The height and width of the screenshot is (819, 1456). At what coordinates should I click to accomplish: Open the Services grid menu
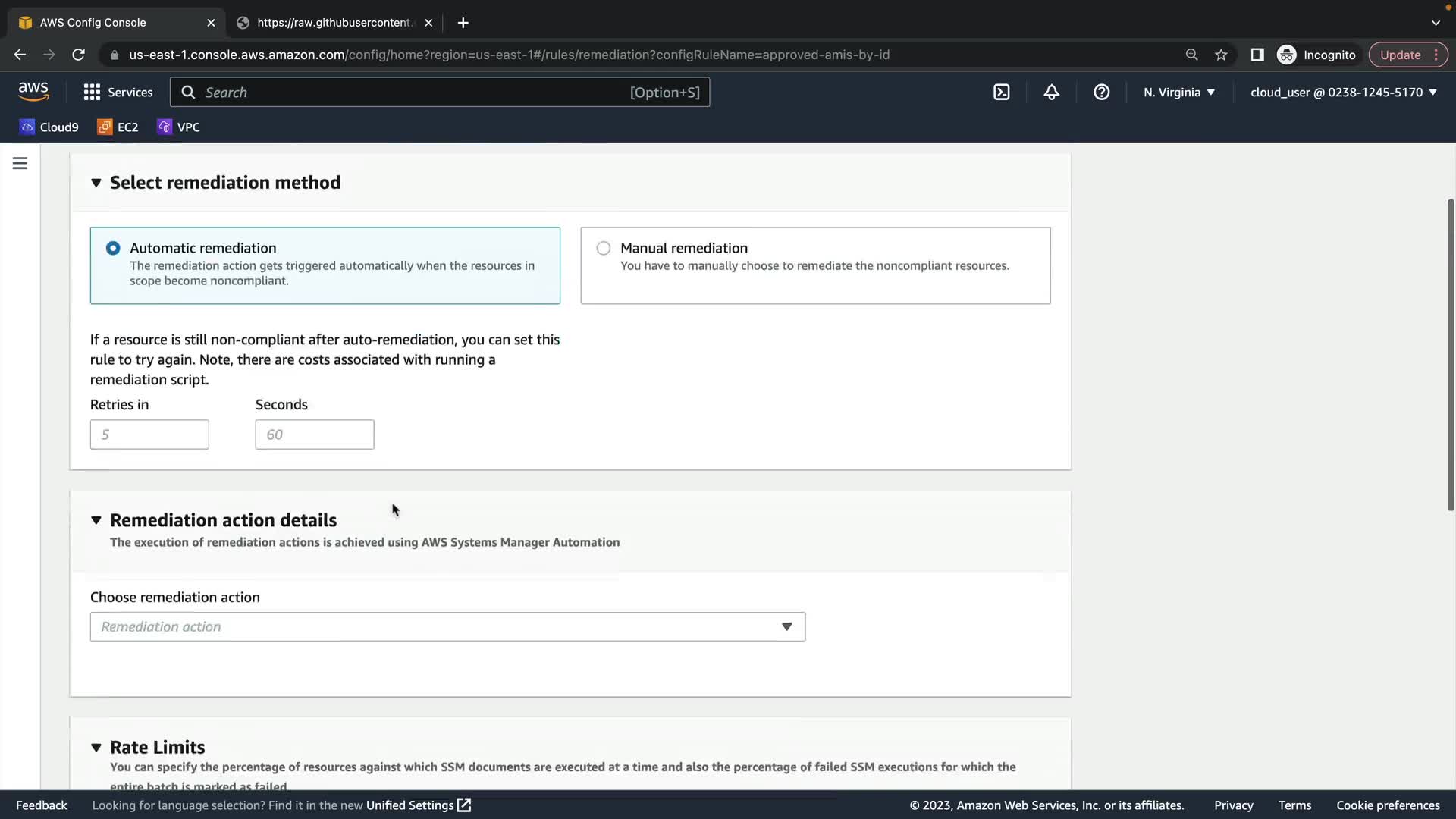118,92
